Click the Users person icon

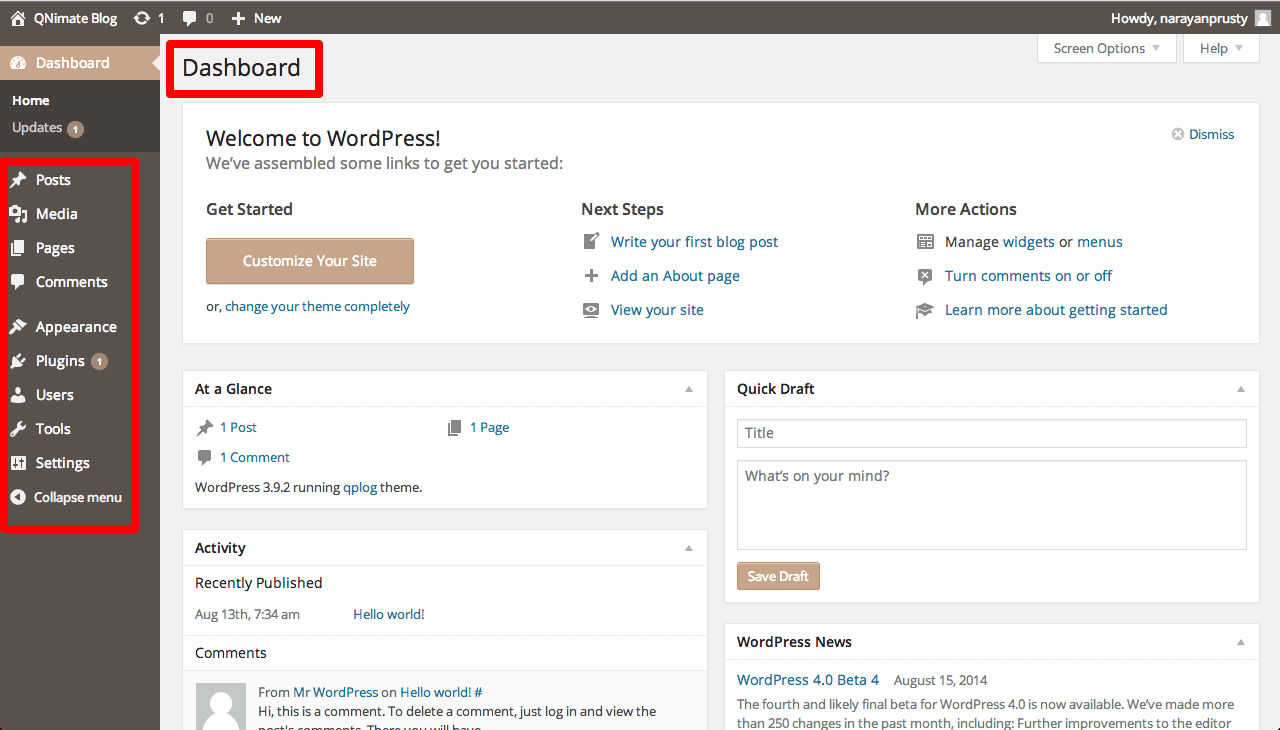point(18,395)
